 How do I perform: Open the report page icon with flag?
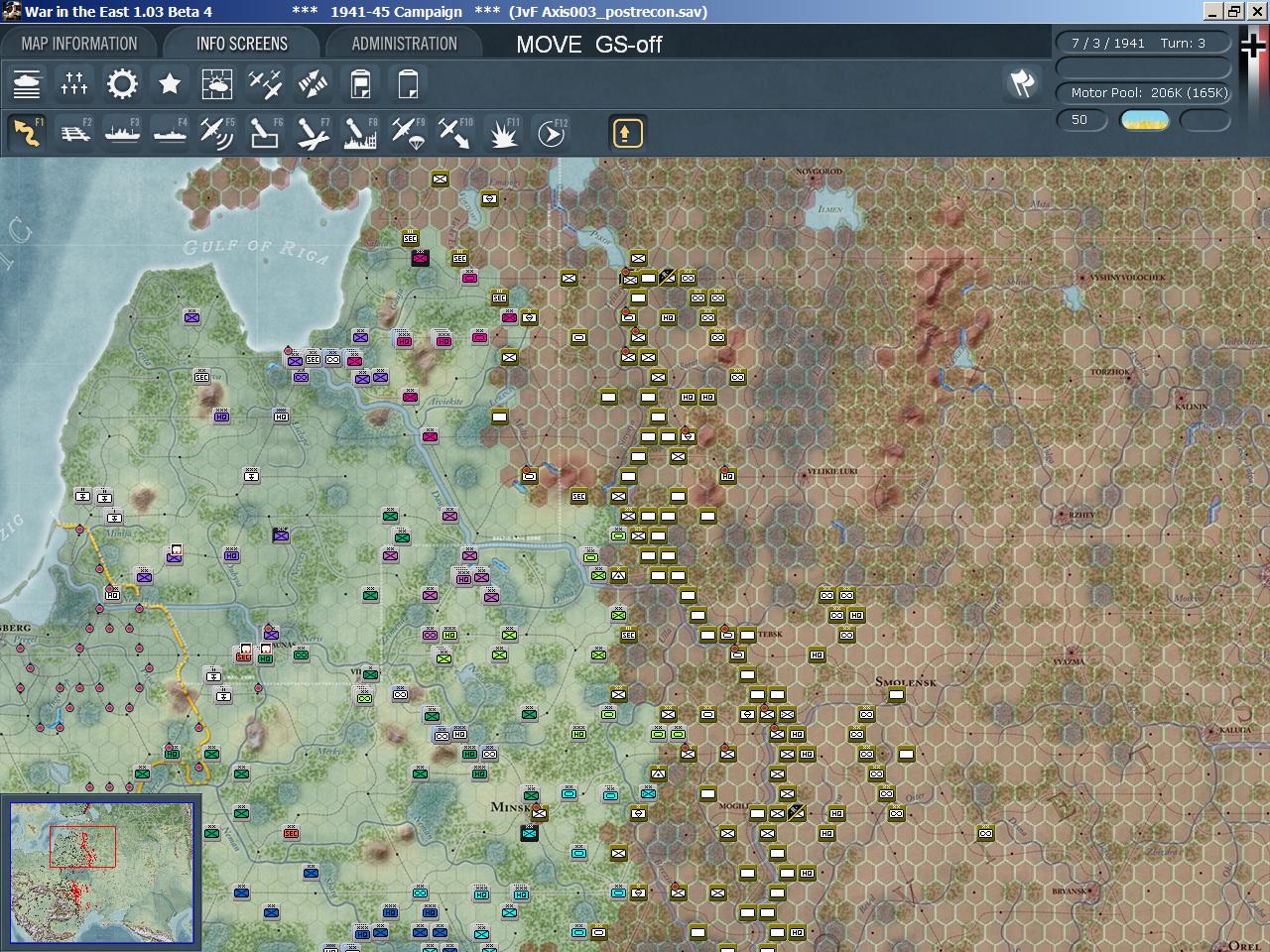(x=360, y=84)
